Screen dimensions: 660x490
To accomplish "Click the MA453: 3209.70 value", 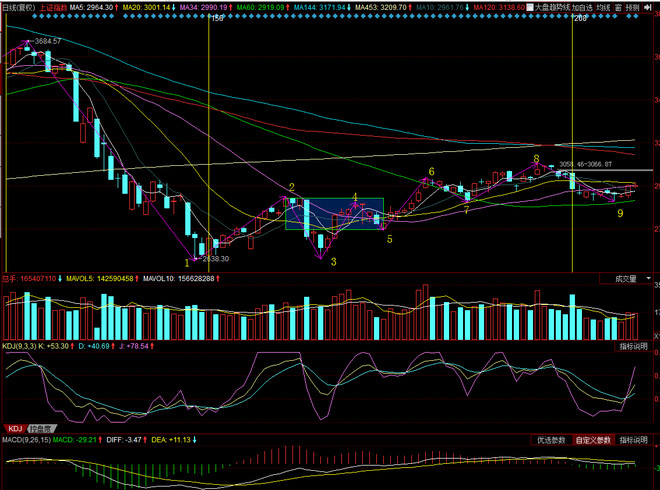I will pos(383,7).
